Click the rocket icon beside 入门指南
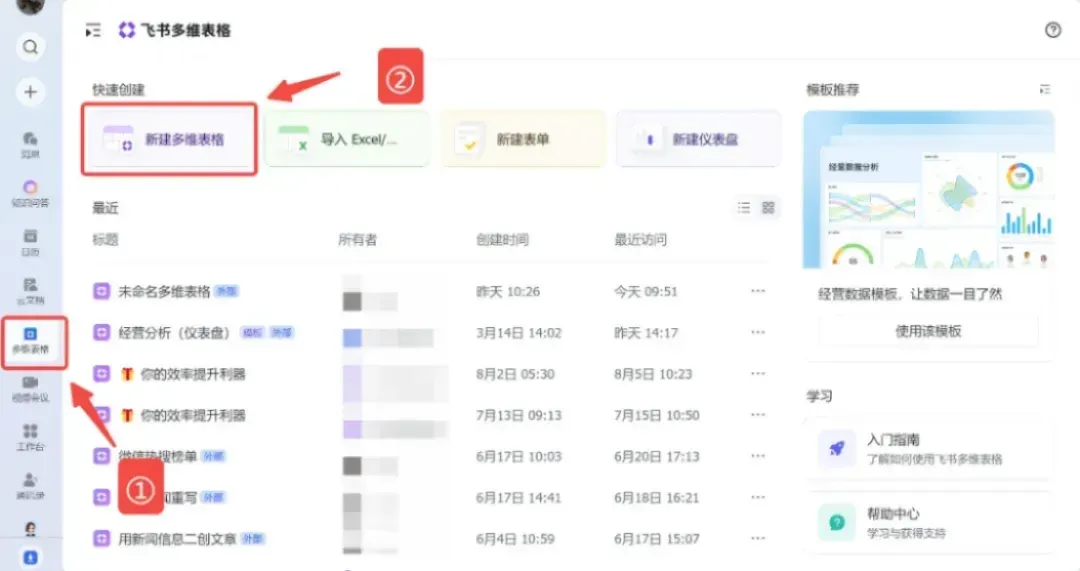The width and height of the screenshot is (1080, 571). pyautogui.click(x=837, y=448)
